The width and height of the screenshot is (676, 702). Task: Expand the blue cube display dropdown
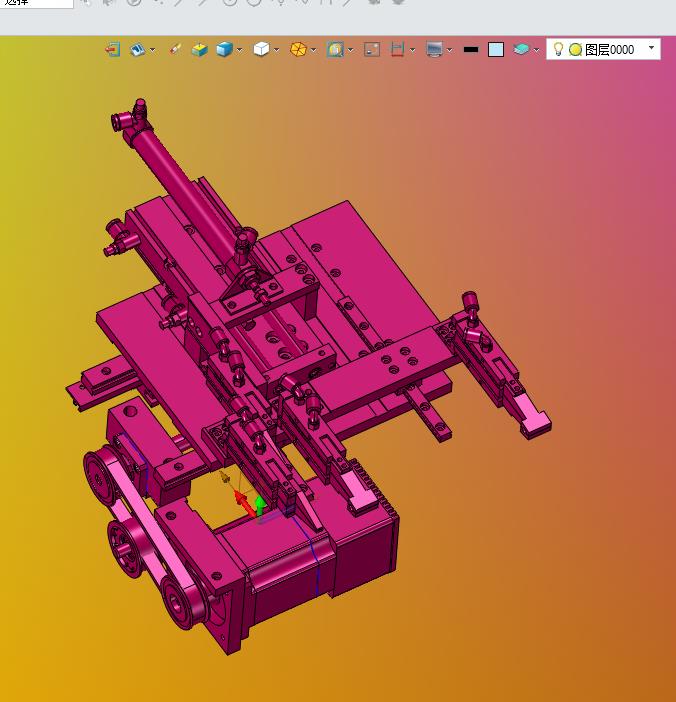click(x=240, y=50)
